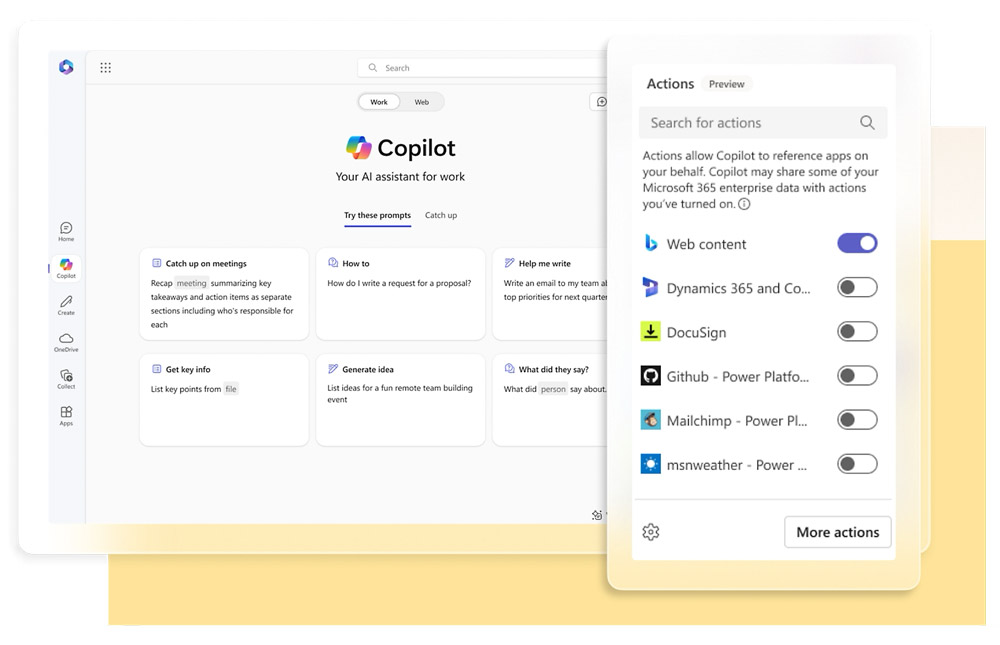Click the 'person' placeholder chip
The image size is (1000, 645).
click(553, 389)
